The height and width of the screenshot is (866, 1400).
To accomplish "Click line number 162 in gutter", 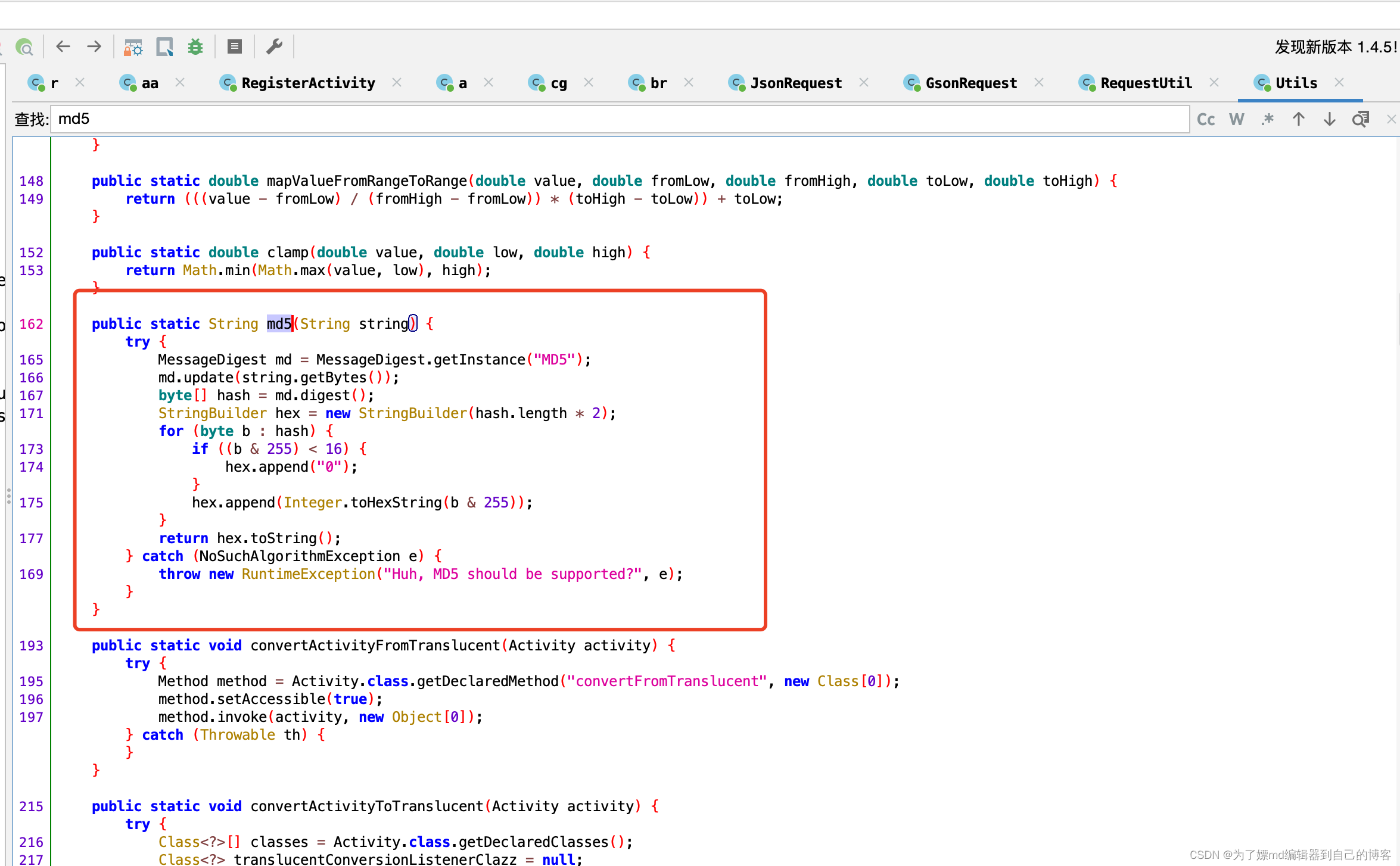I will [x=31, y=324].
